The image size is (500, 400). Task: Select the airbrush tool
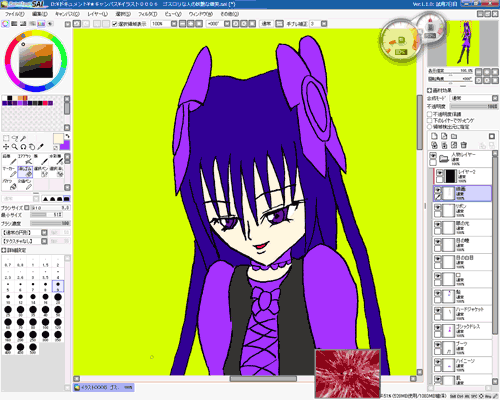point(25,159)
